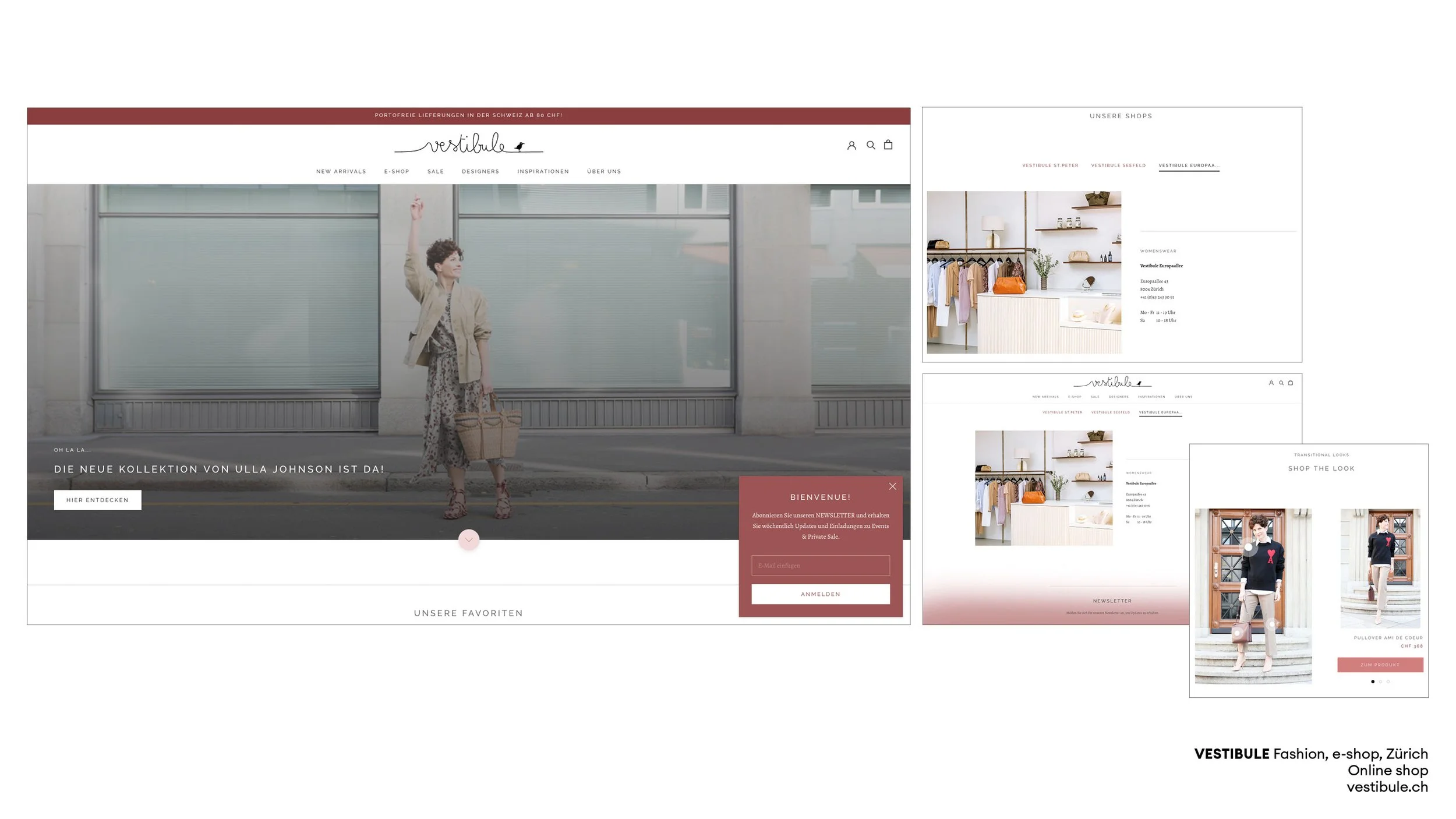Screen dimensions: 1456x819
Task: Click the HIER ENTDECKEN button
Action: pos(98,500)
